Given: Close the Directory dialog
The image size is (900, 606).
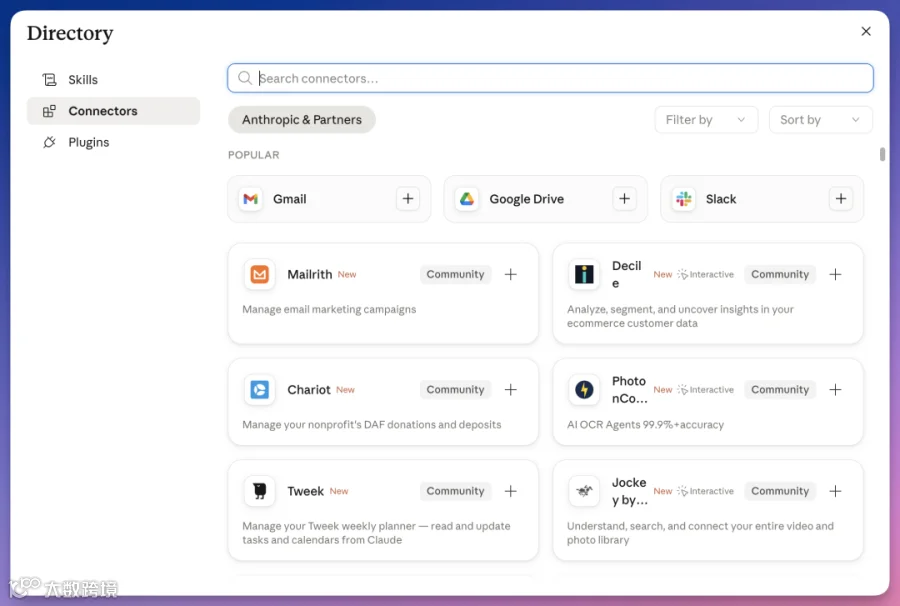Looking at the screenshot, I should (x=866, y=31).
